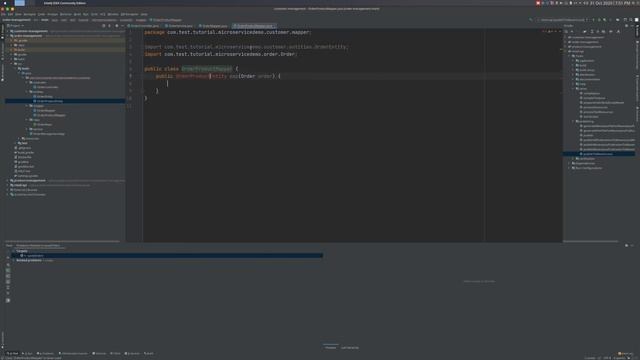Image resolution: width=640 pixels, height=360 pixels.
Task: Collapse mapper package in Project tree
Action: point(27,106)
